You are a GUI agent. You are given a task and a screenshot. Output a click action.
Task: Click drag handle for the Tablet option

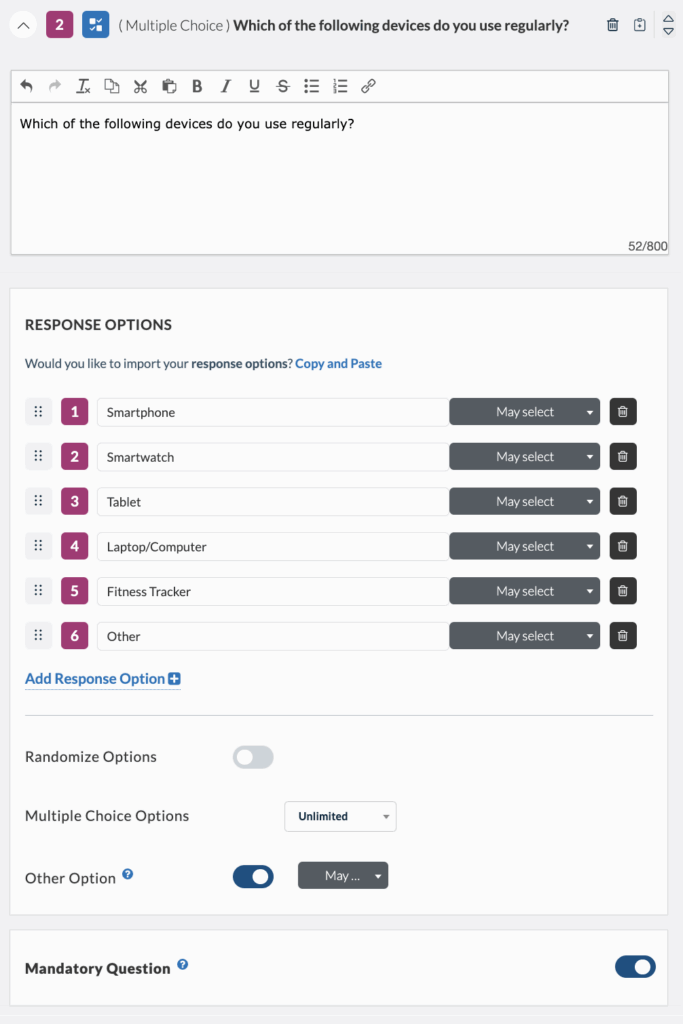click(38, 502)
